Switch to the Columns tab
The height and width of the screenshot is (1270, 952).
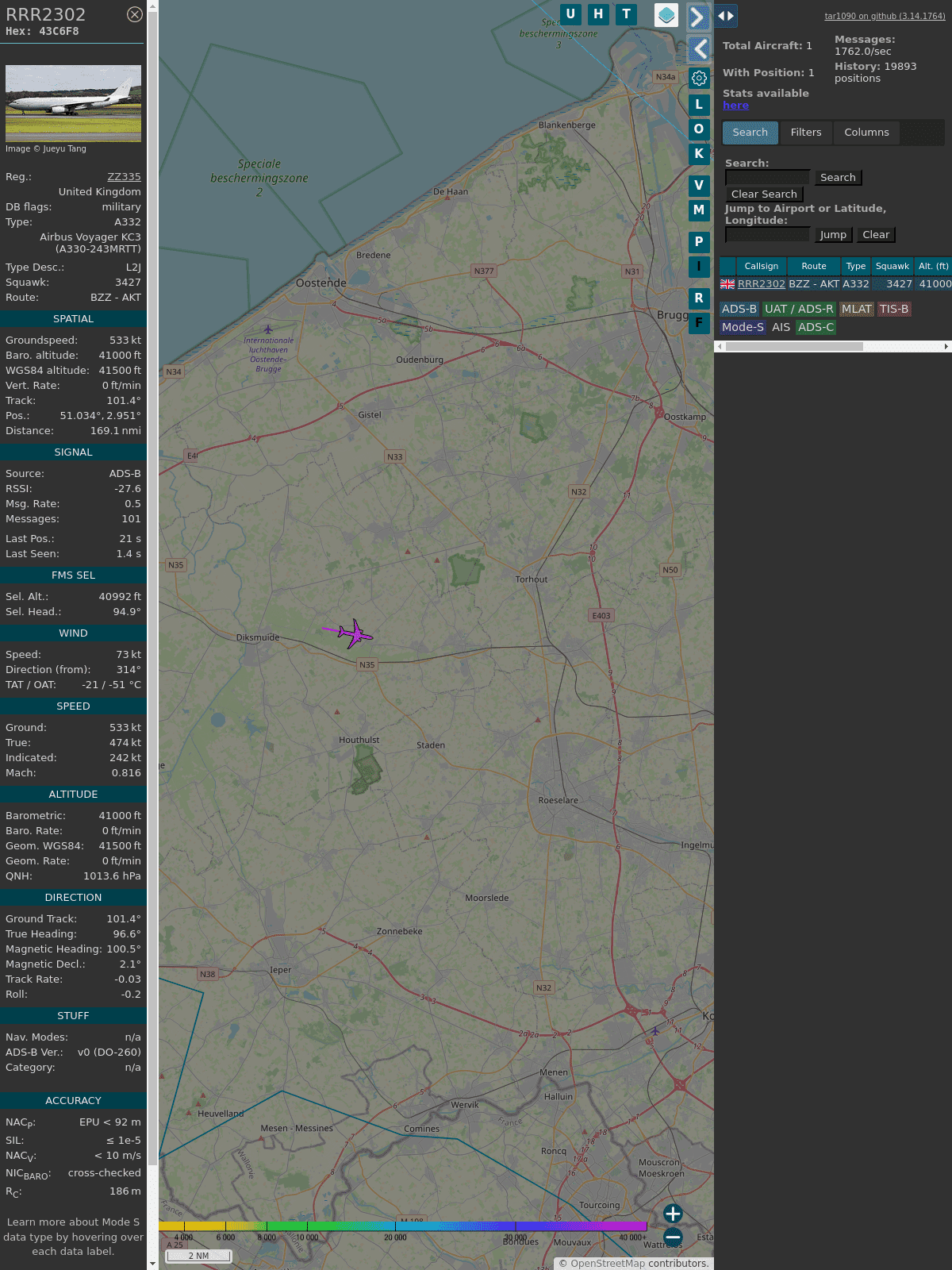tap(866, 133)
